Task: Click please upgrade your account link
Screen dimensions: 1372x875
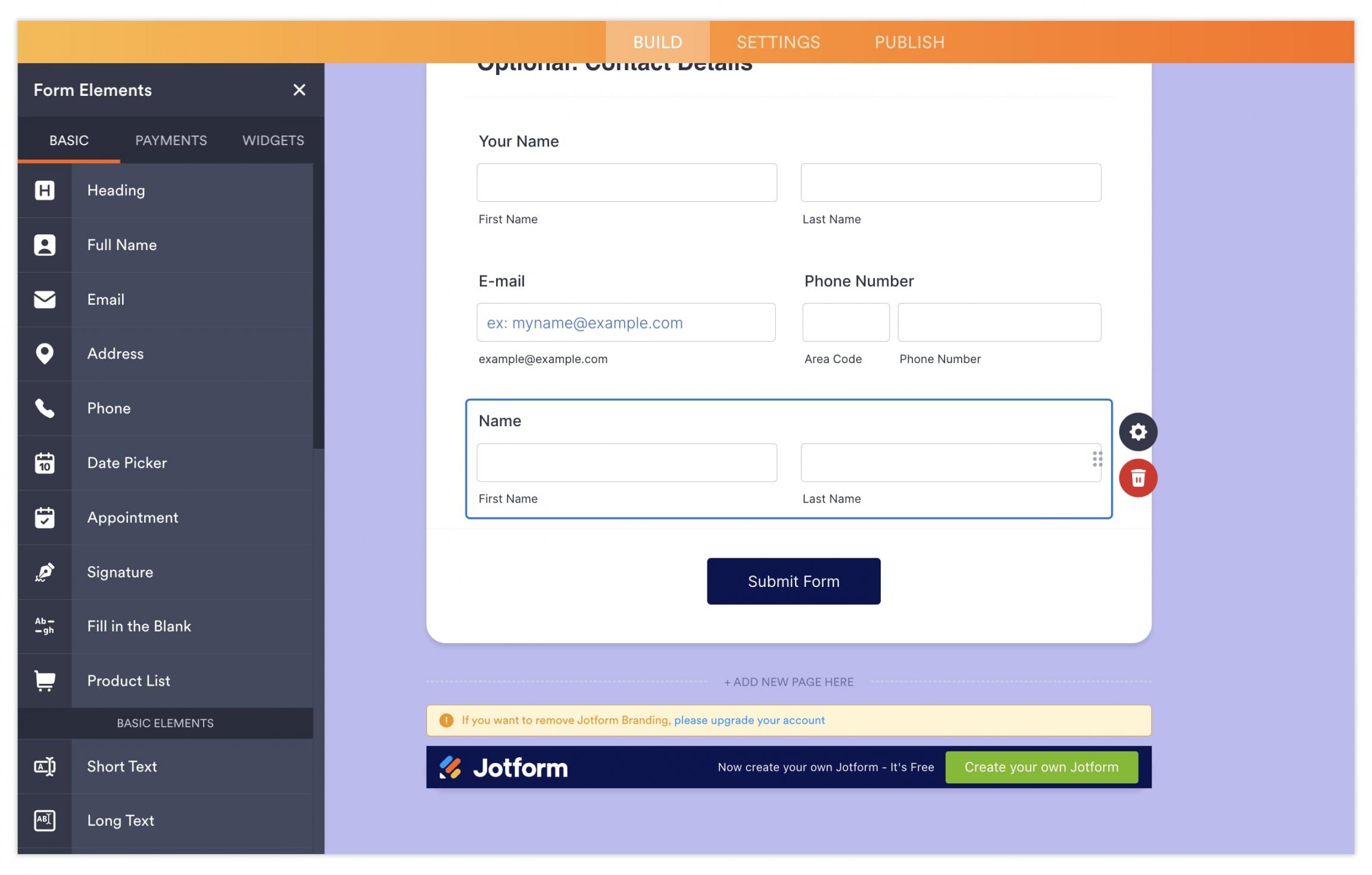Action: click(749, 720)
